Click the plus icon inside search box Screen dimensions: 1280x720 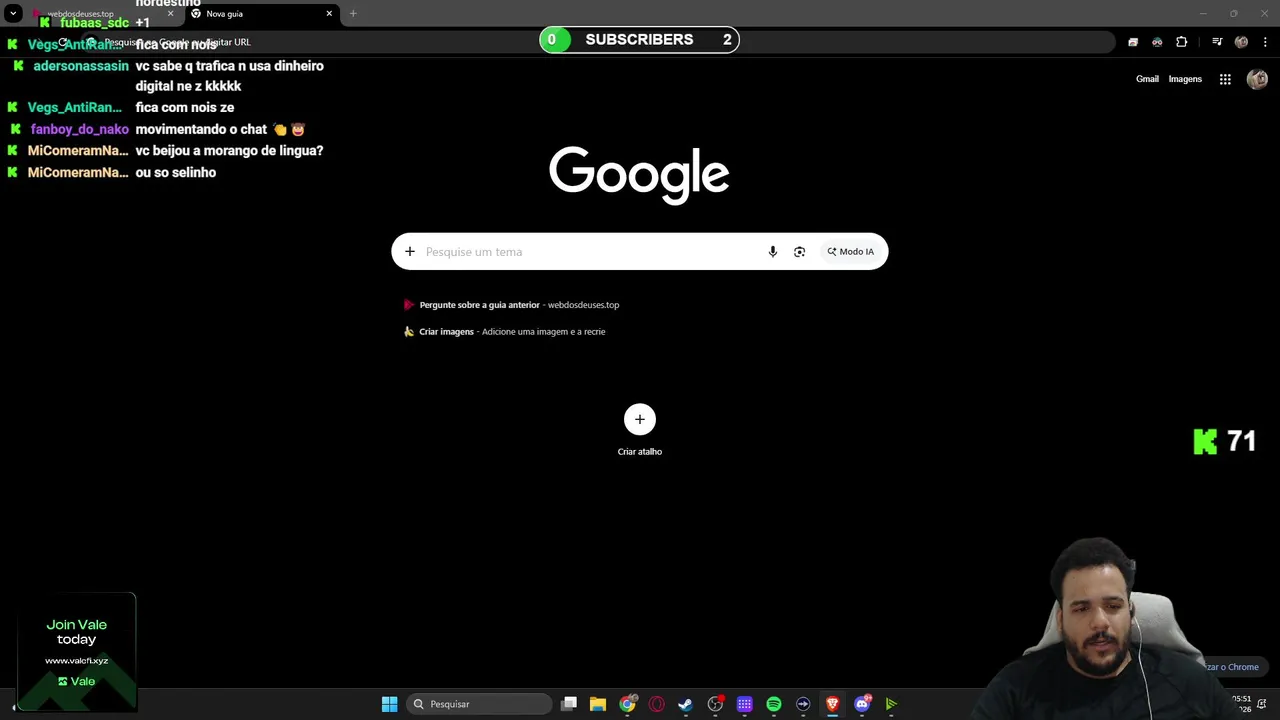click(409, 252)
